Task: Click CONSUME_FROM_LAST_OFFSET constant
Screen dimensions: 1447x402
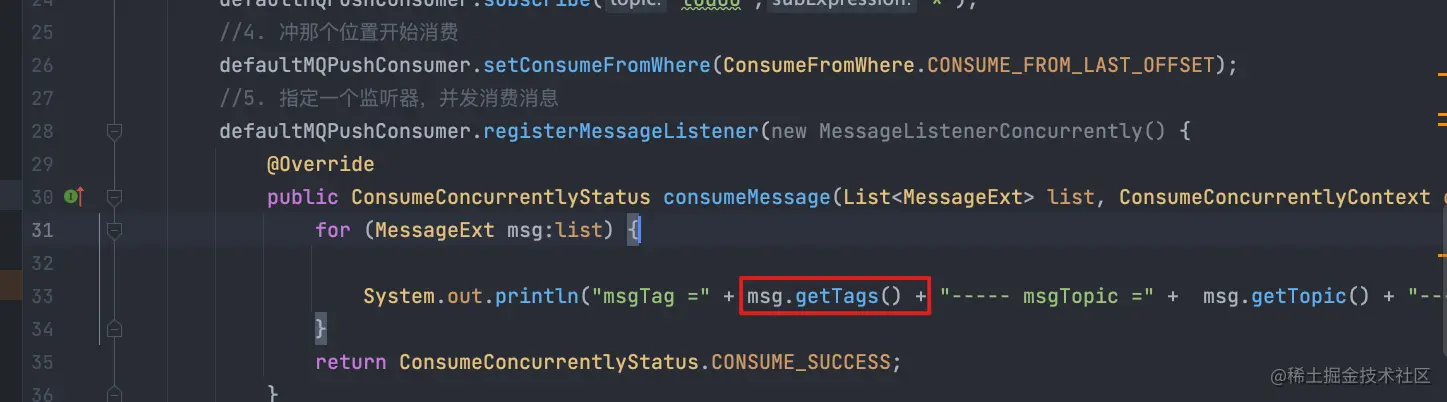Action: coord(1070,66)
